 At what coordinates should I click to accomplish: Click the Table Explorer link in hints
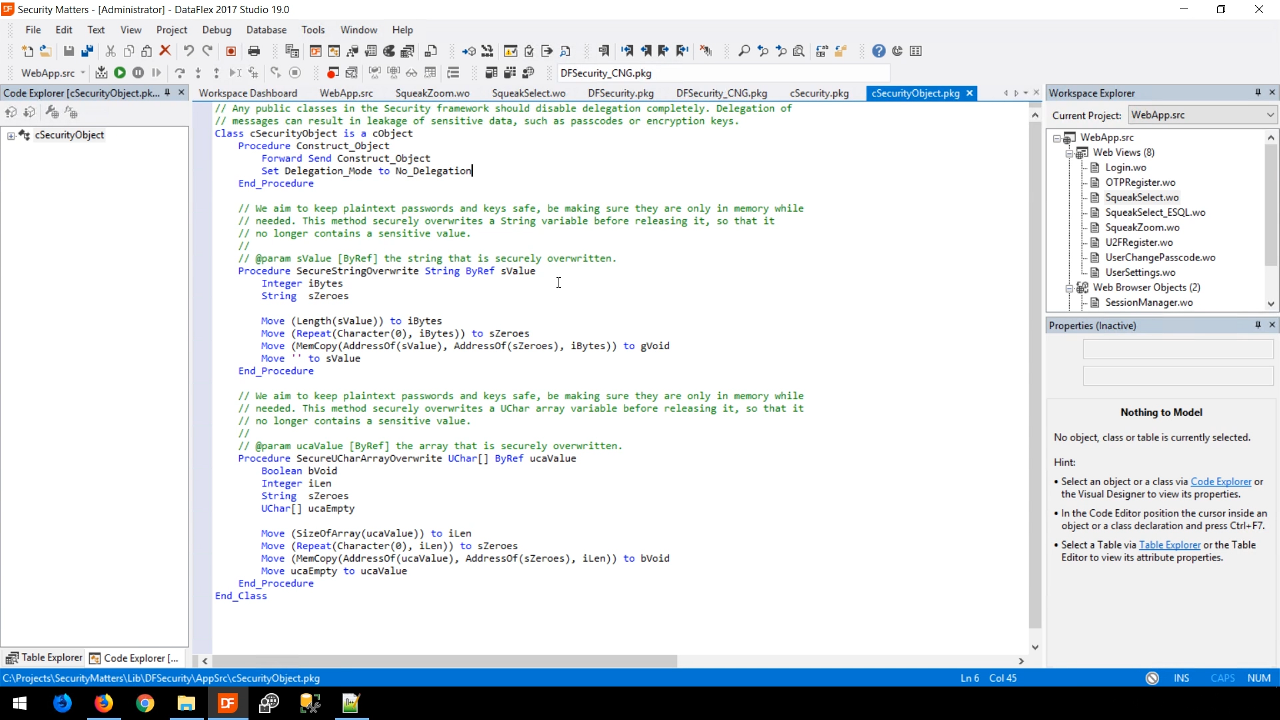tap(1169, 545)
